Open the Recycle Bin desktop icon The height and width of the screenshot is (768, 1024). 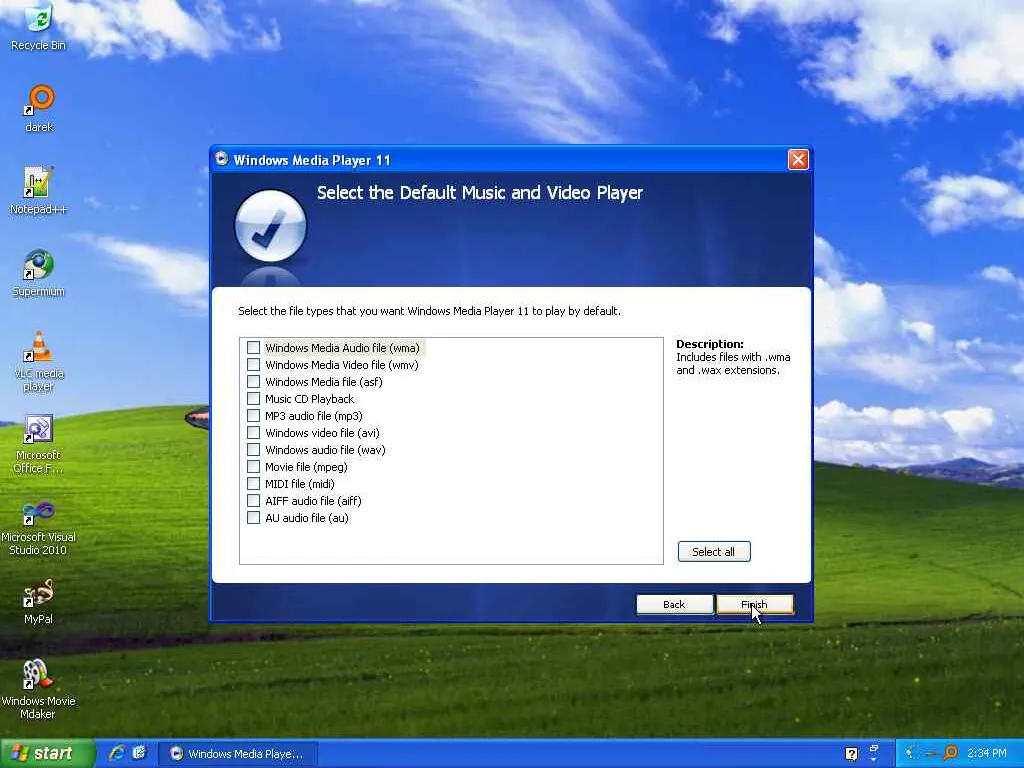[x=39, y=26]
